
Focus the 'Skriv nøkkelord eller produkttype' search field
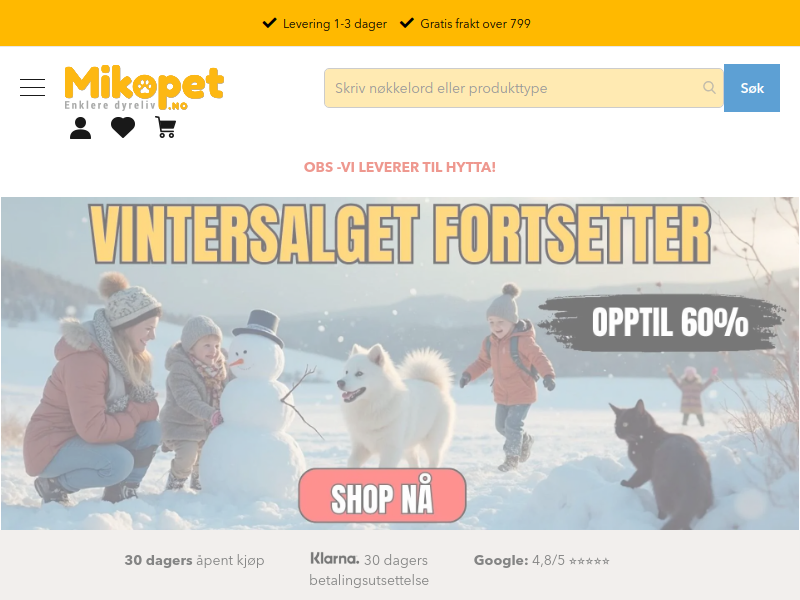[x=523, y=88]
